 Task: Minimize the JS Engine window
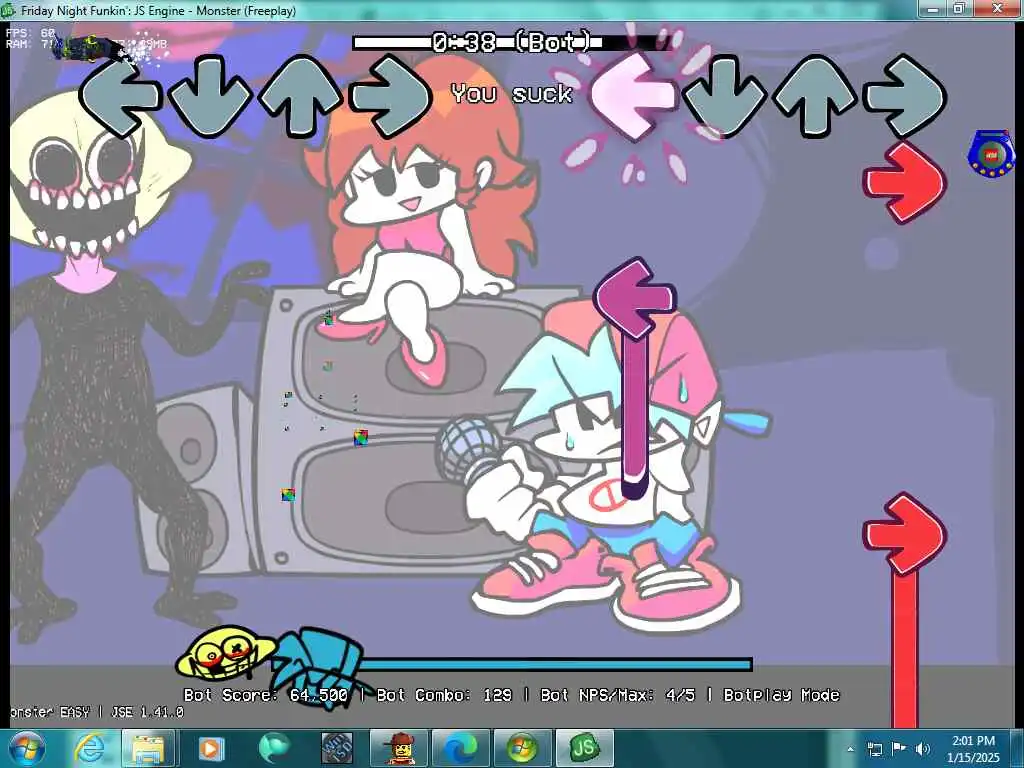(x=933, y=8)
